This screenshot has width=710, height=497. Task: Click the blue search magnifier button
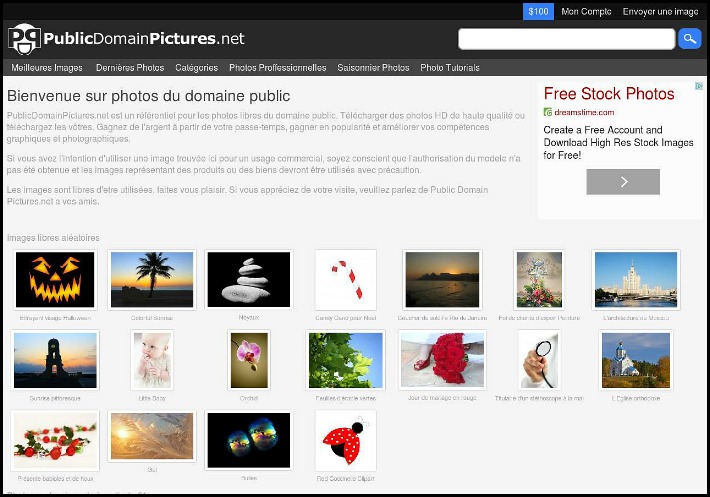coord(689,39)
